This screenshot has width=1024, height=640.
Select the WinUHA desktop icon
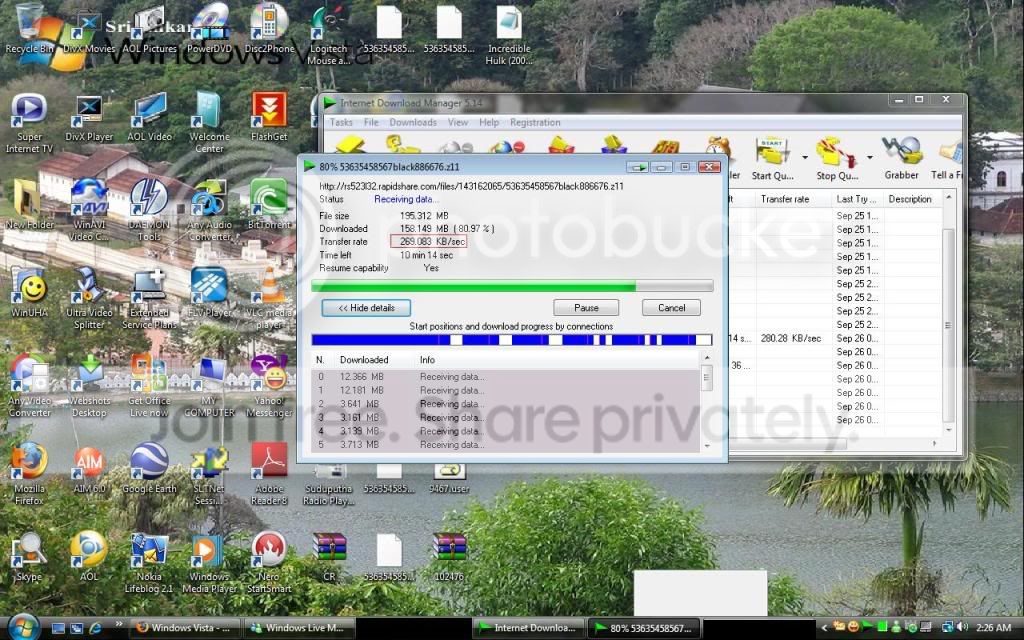[29, 294]
